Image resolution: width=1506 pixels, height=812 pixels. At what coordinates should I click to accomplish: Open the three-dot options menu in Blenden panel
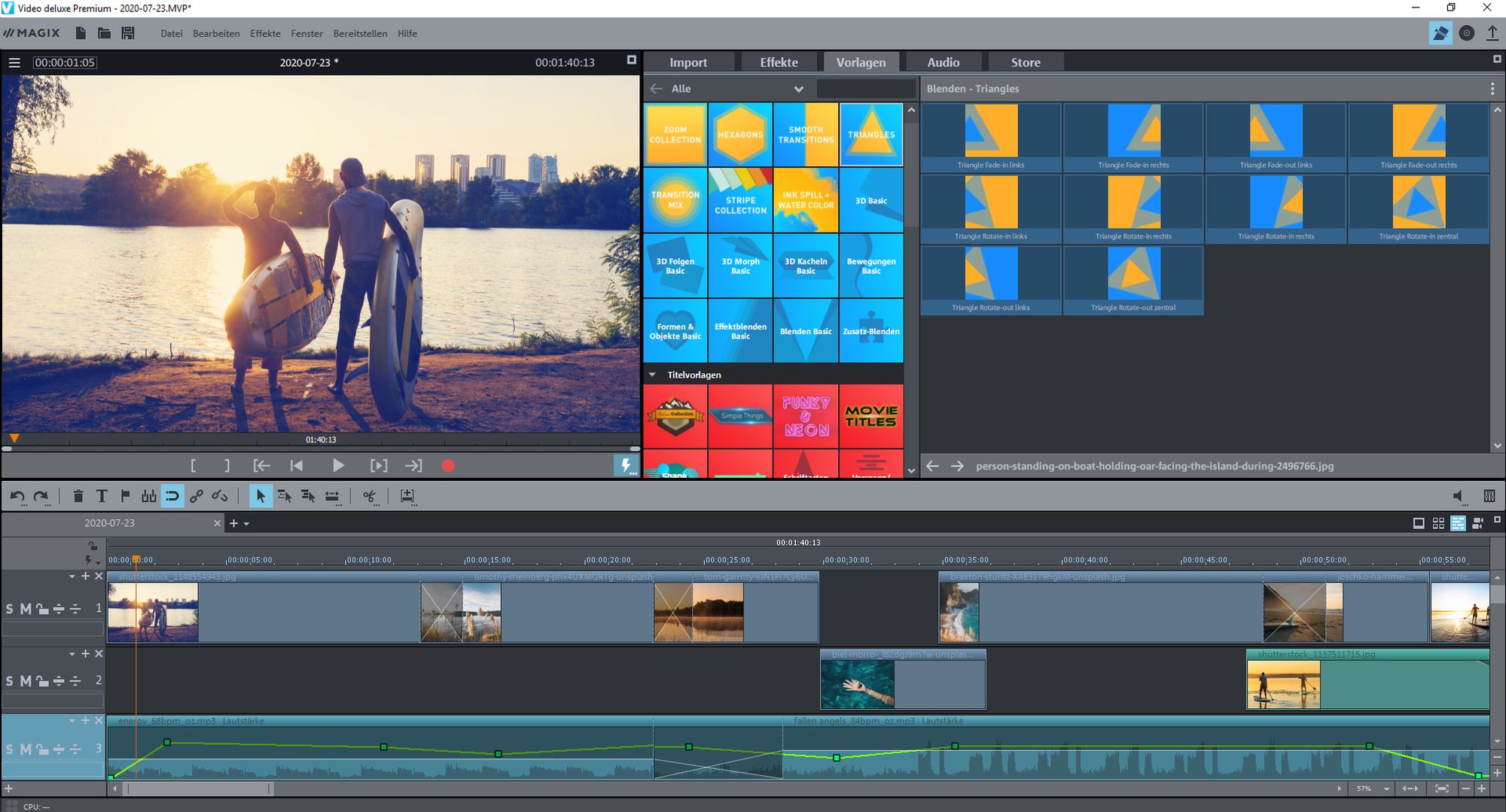(1492, 89)
